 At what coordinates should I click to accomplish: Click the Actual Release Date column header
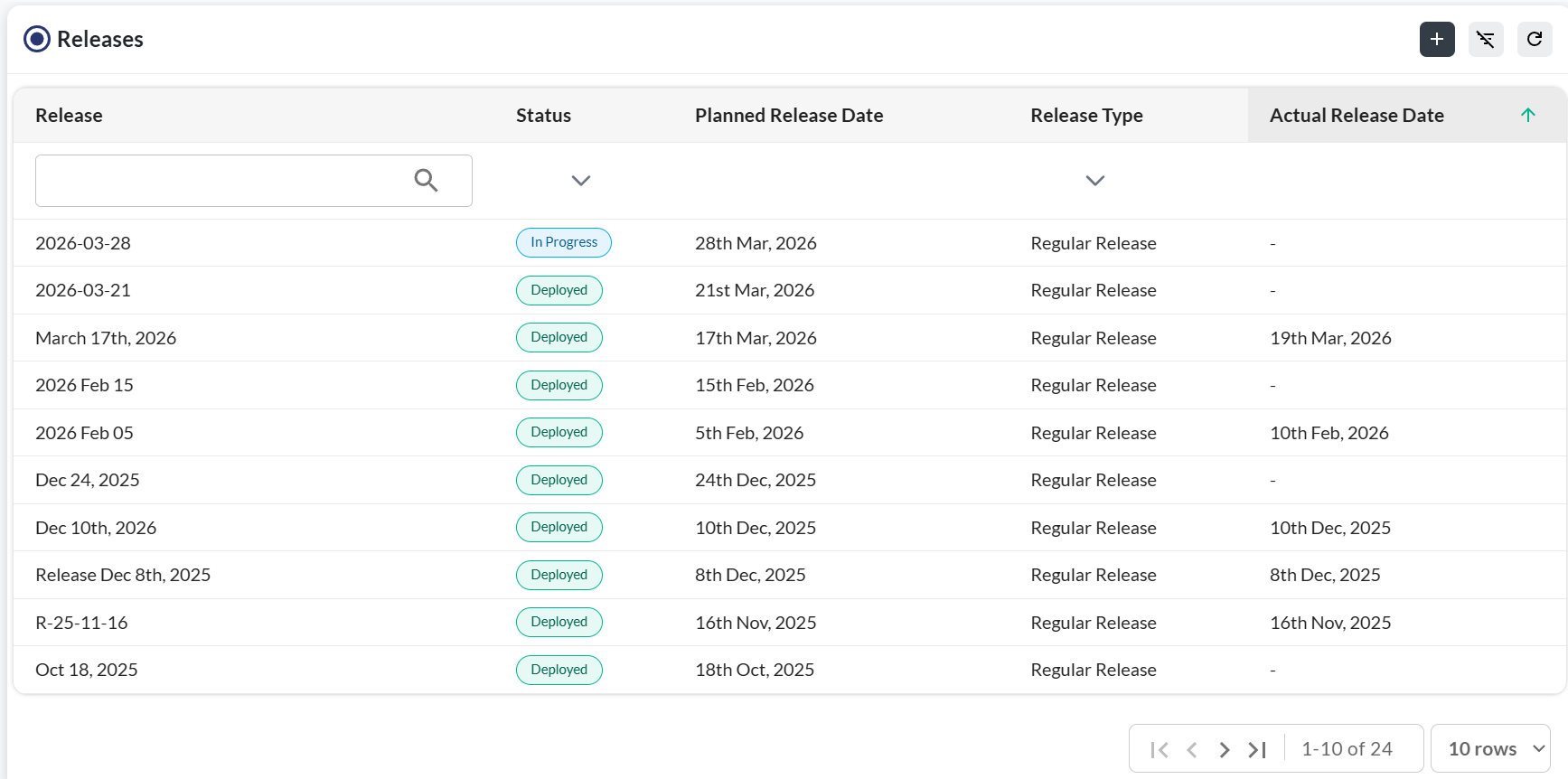click(x=1357, y=116)
